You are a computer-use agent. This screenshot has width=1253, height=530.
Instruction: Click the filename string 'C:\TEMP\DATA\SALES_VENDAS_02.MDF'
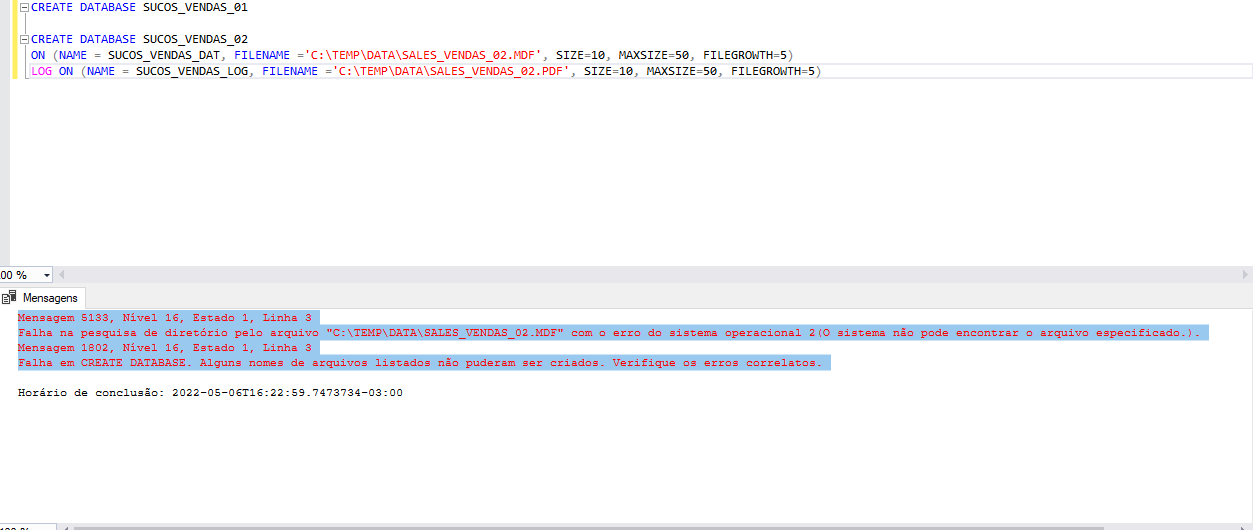coord(423,55)
